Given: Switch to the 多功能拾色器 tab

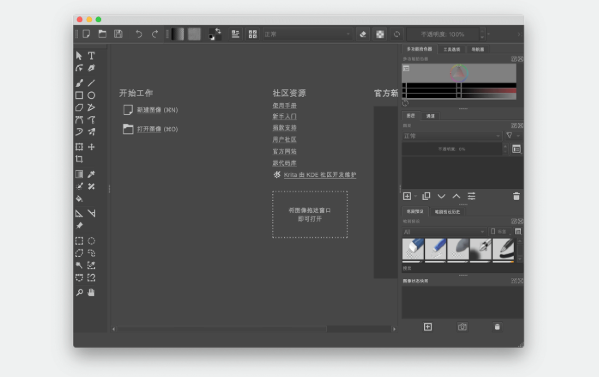Looking at the screenshot, I should pos(419,49).
